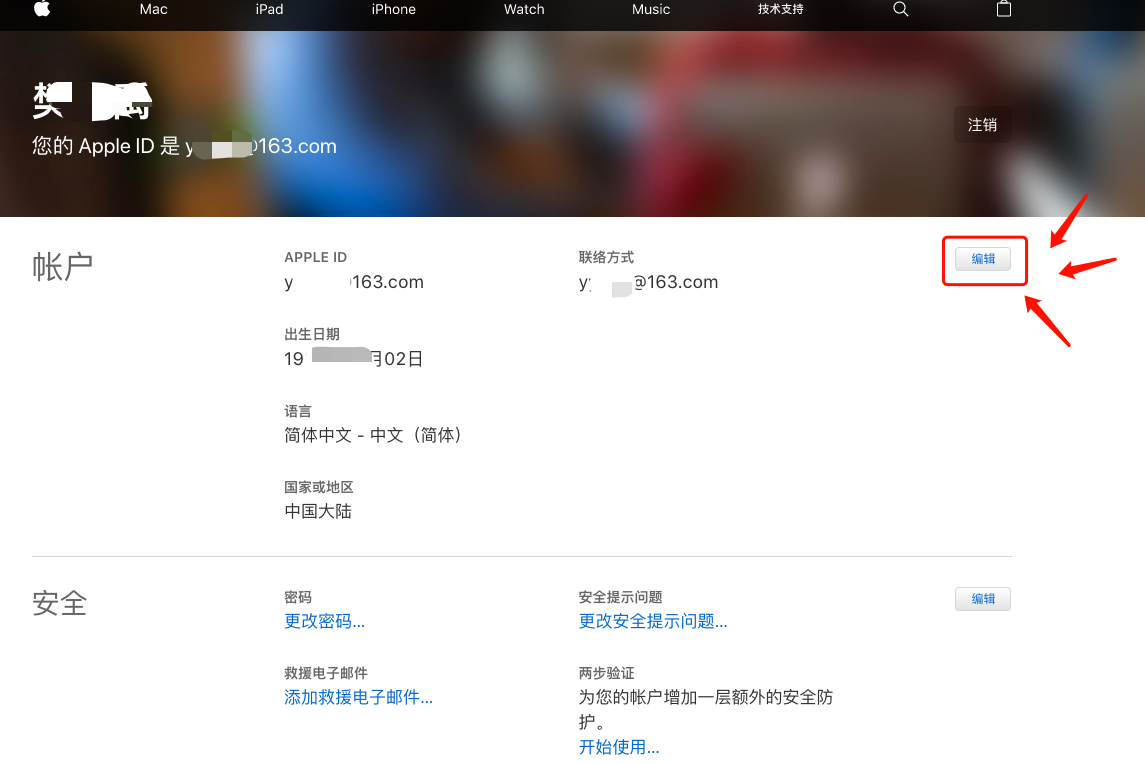Click the 救援电子邮件 label
The image size is (1145, 764).
(326, 673)
